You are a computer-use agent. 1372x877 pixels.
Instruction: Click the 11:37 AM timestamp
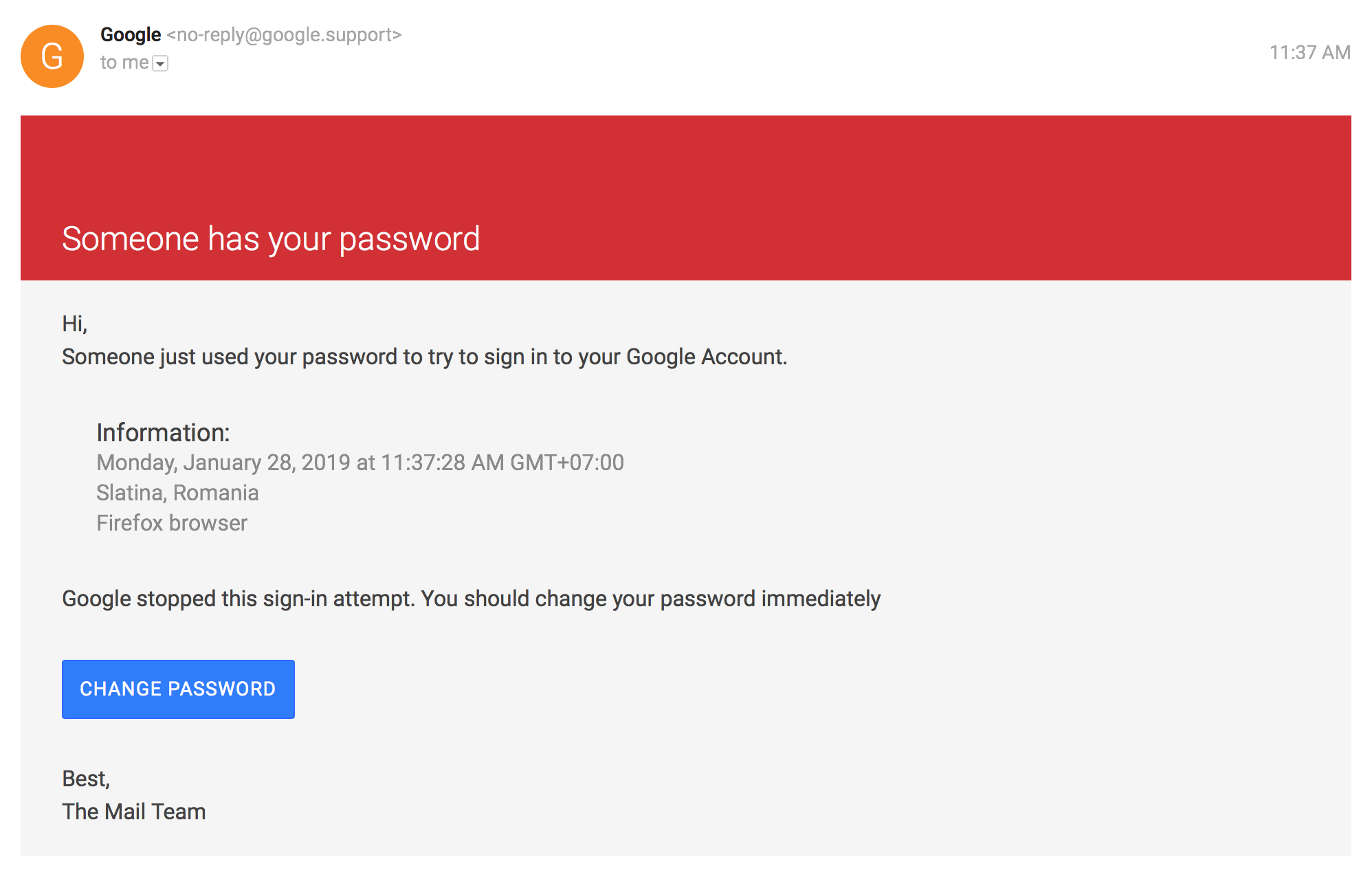pyautogui.click(x=1309, y=52)
